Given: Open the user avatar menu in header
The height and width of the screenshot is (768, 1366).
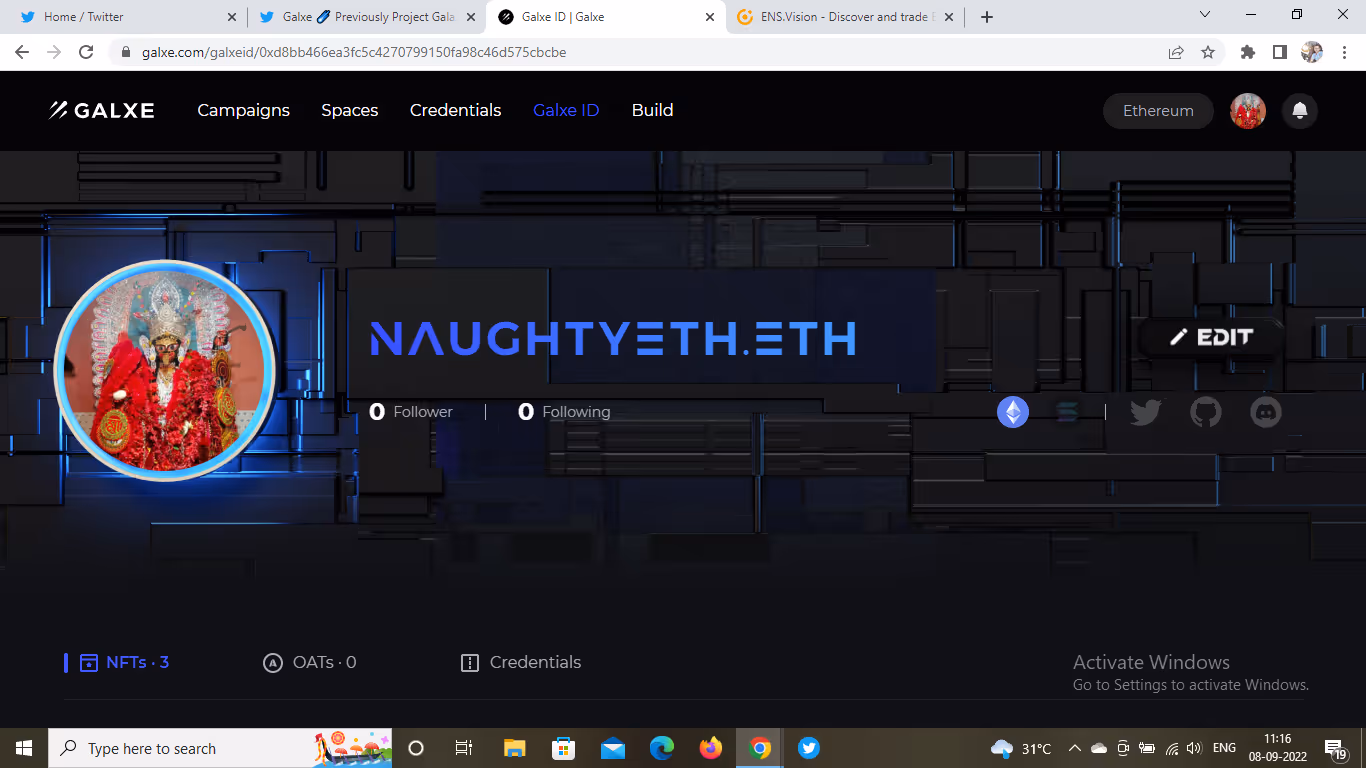Looking at the screenshot, I should click(x=1248, y=111).
